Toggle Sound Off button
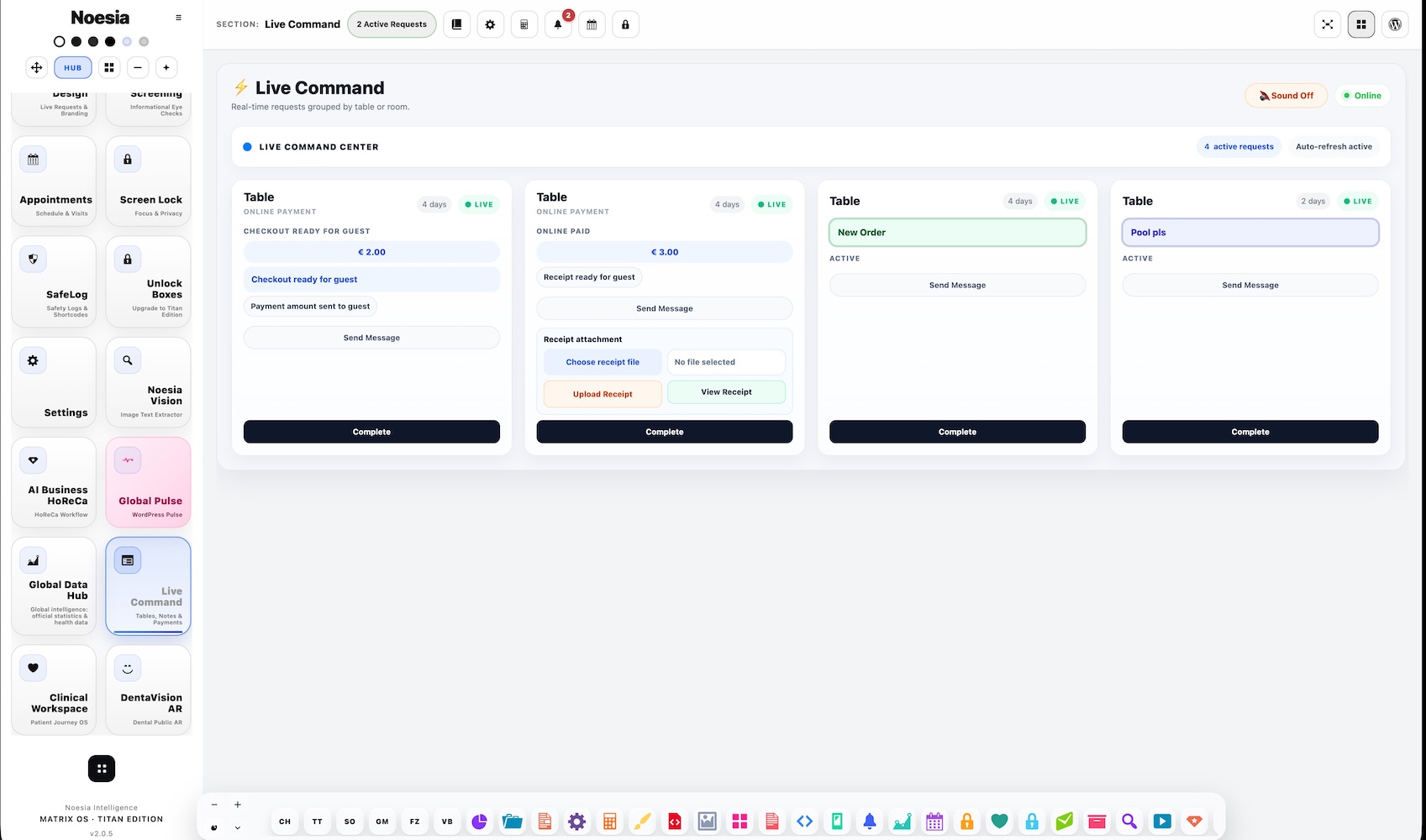The height and width of the screenshot is (840, 1426). click(1286, 96)
